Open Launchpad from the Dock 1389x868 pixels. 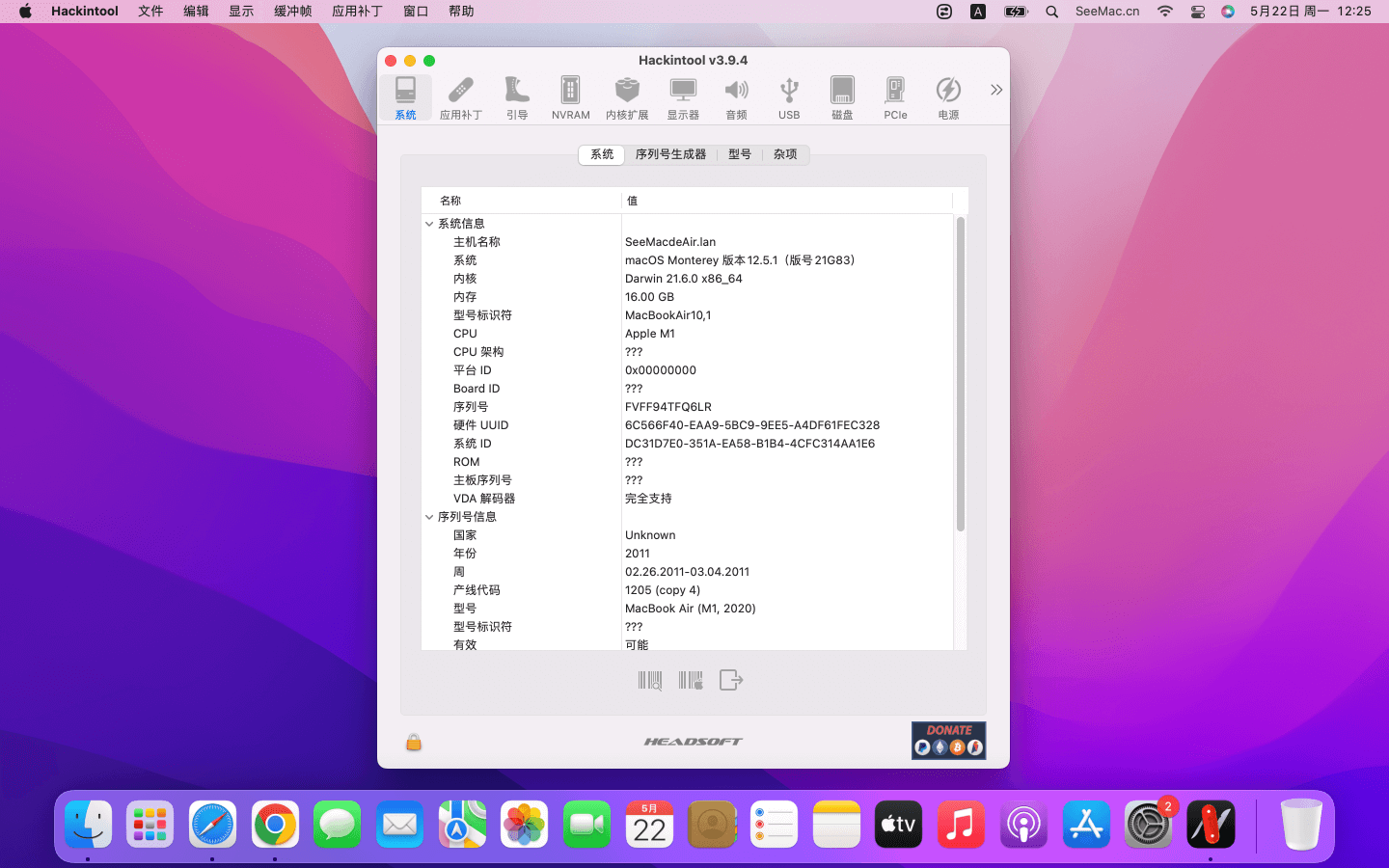point(150,825)
